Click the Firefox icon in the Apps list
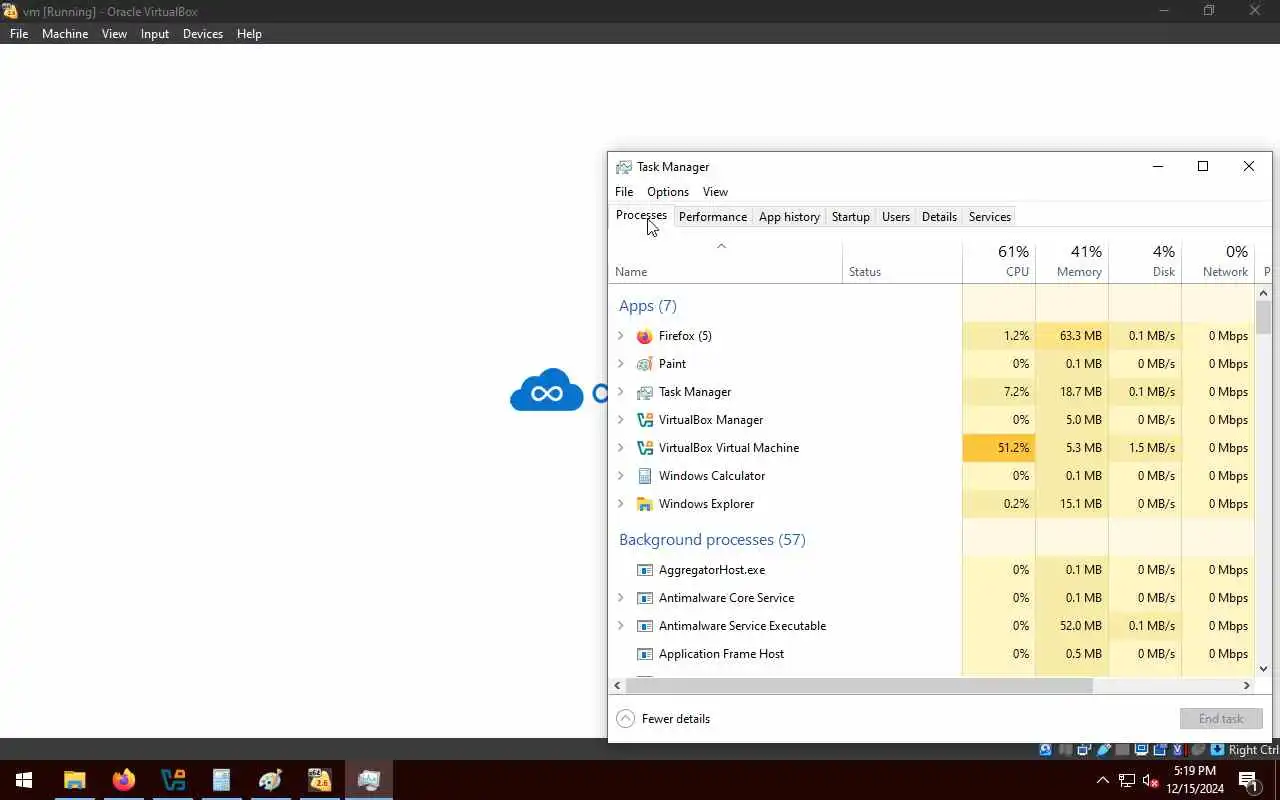 [645, 336]
